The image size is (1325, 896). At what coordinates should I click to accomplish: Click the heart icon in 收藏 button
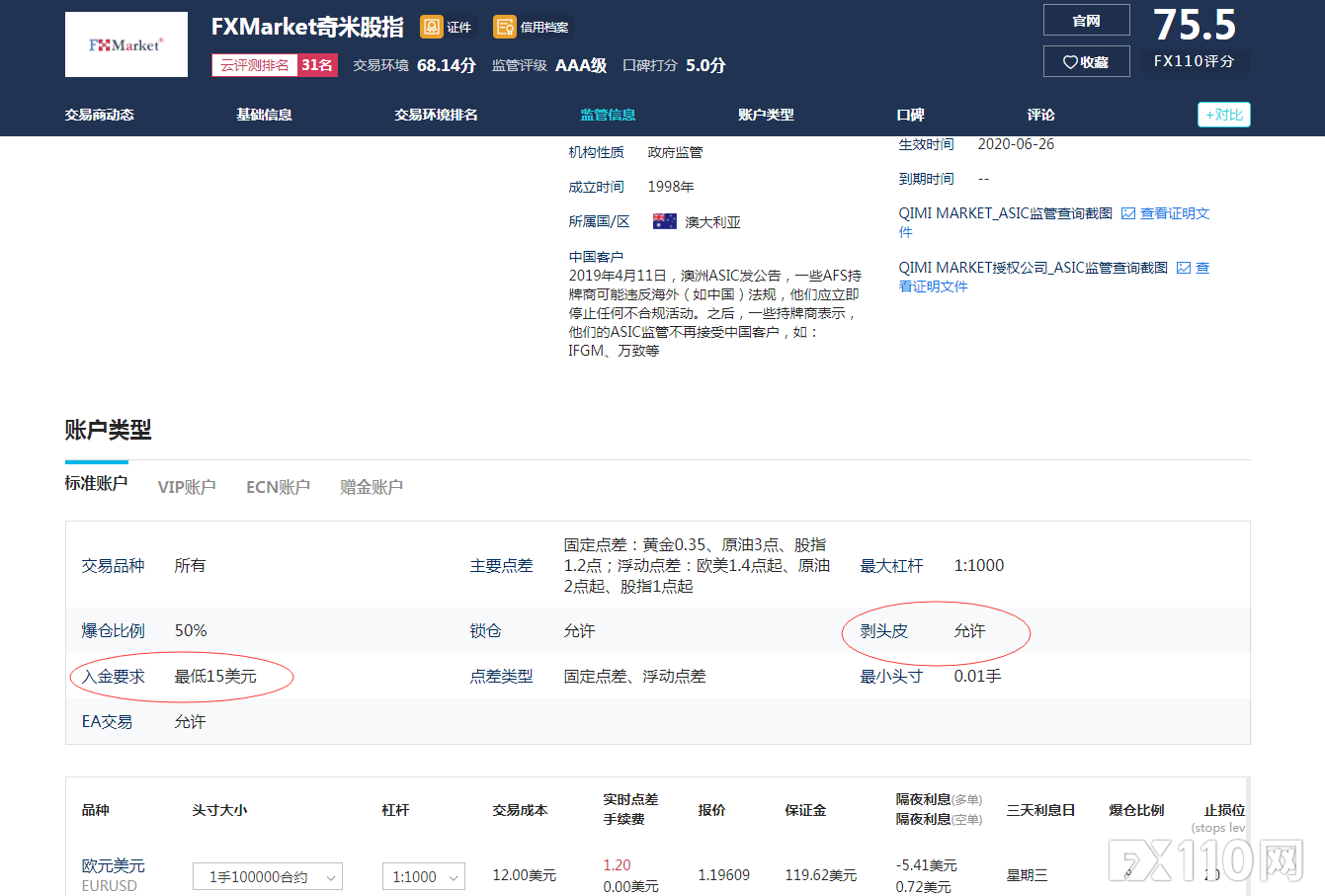point(1070,62)
